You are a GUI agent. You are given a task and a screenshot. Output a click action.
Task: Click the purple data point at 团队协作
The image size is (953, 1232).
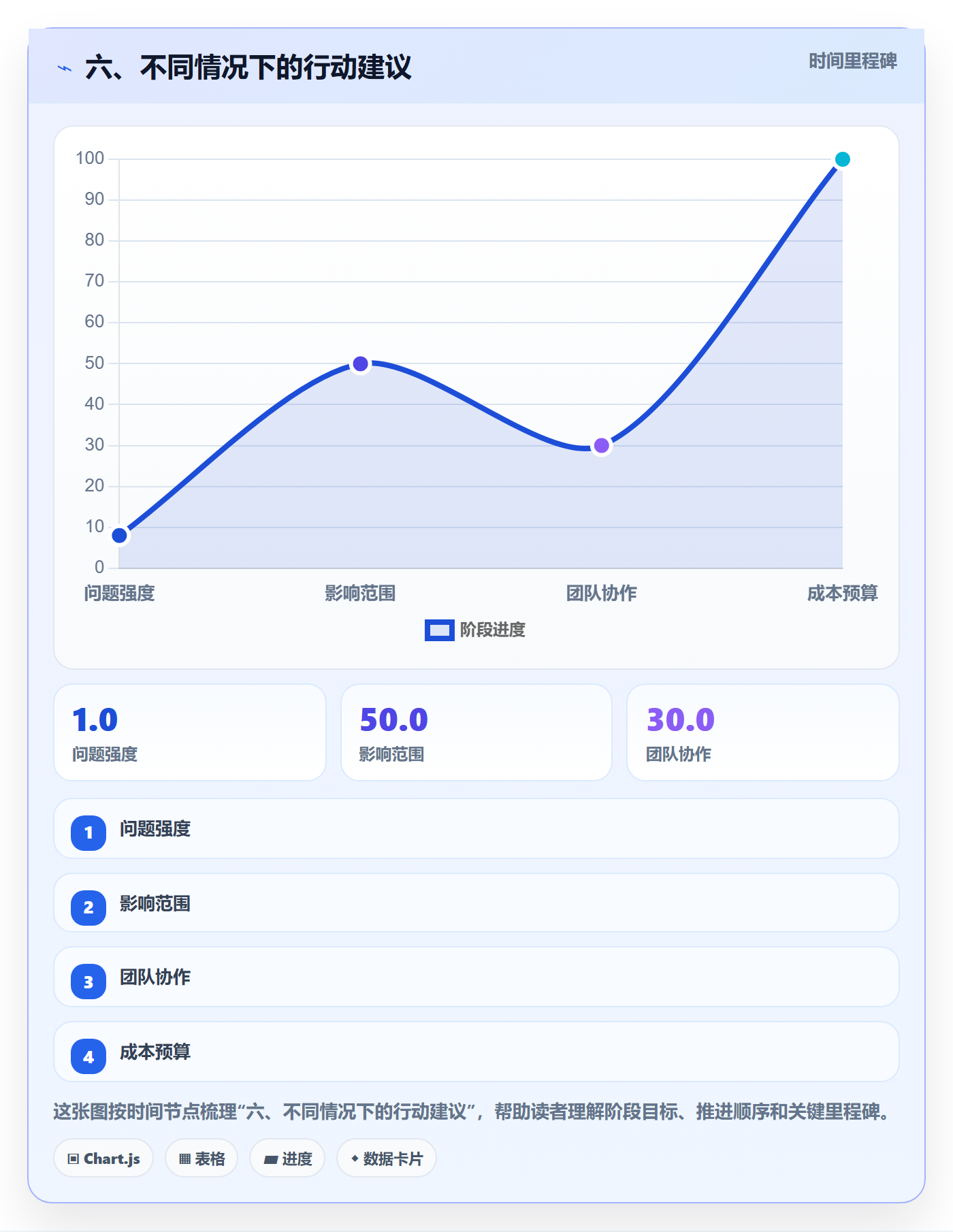[x=602, y=446]
